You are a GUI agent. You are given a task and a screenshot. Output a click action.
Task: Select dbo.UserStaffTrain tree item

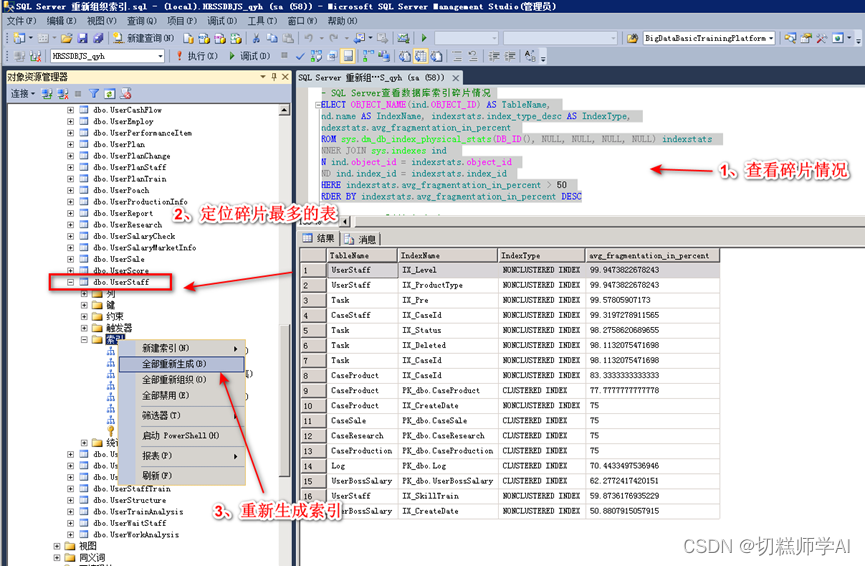(132, 489)
